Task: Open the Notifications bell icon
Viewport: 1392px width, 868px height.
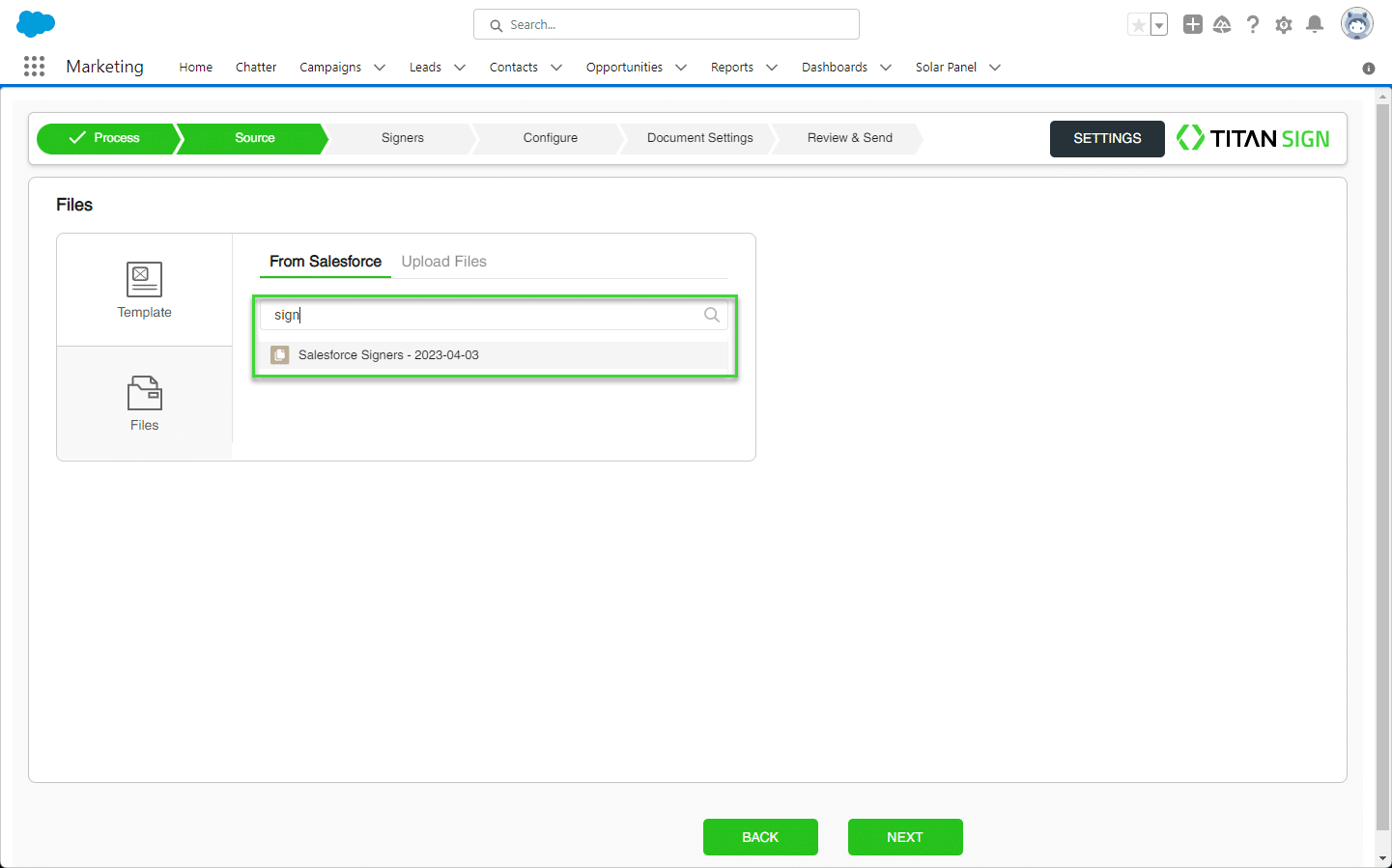Action: click(1315, 24)
